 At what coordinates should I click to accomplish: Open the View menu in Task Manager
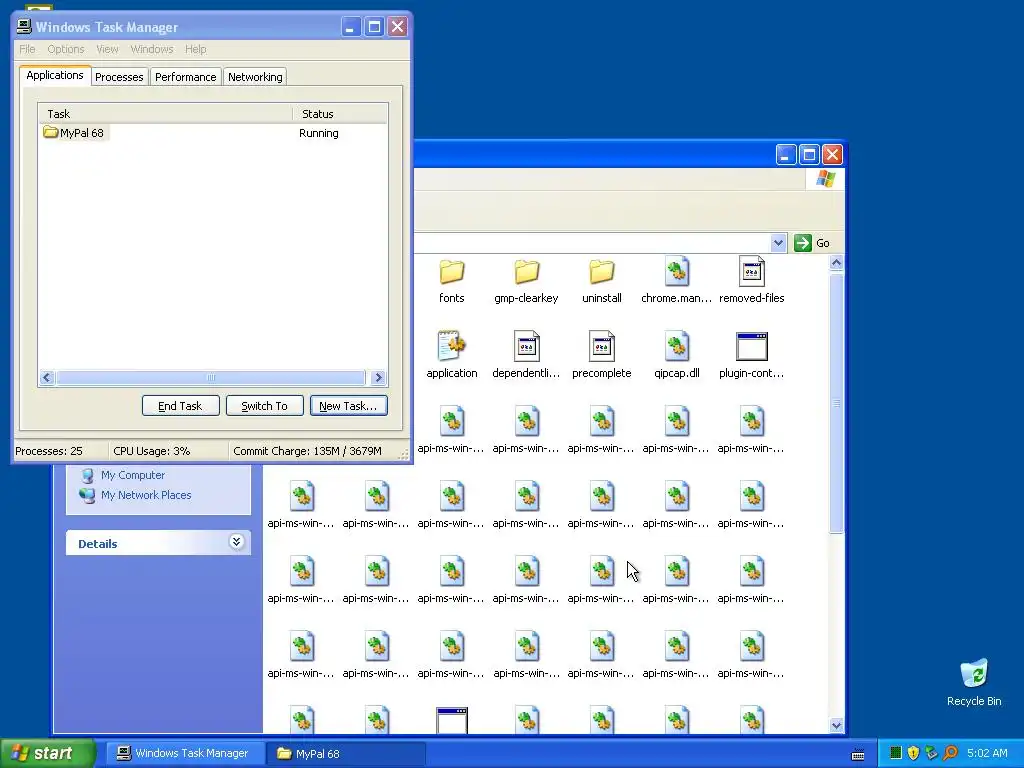point(107,49)
